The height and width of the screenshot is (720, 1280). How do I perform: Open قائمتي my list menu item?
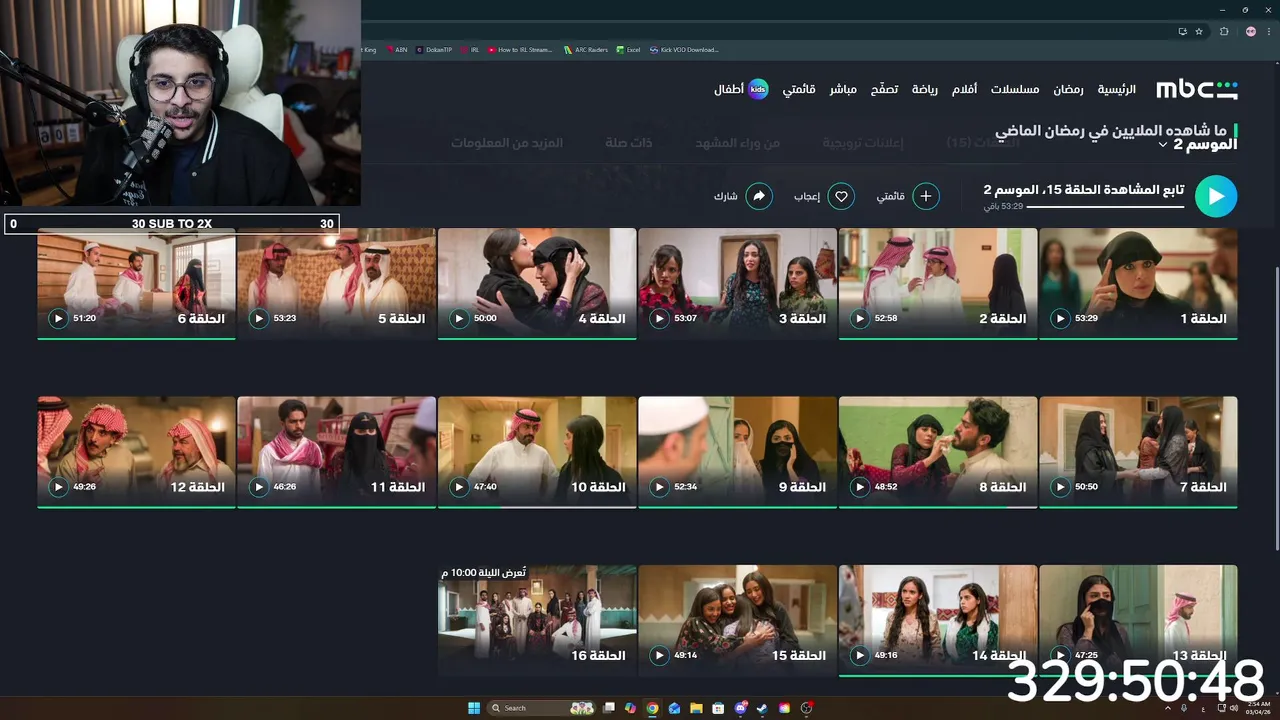coord(799,89)
